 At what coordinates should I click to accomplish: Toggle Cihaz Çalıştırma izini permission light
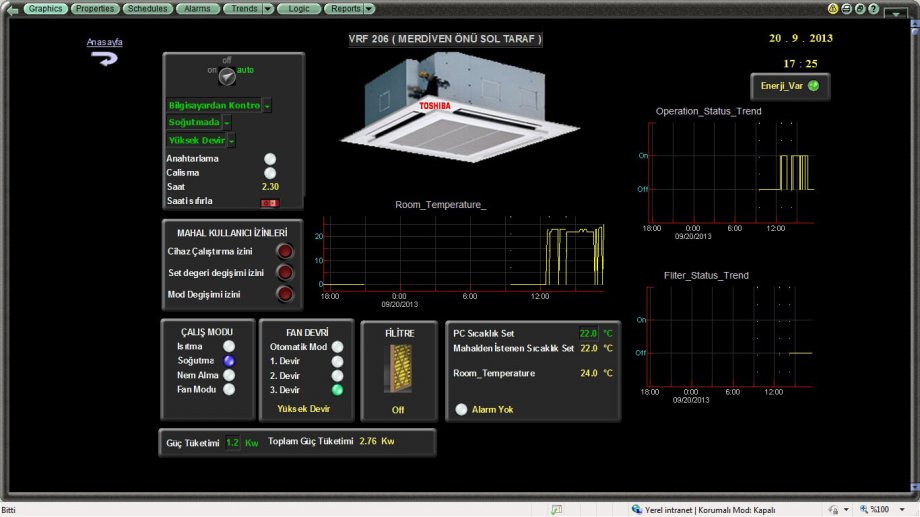[x=285, y=251]
